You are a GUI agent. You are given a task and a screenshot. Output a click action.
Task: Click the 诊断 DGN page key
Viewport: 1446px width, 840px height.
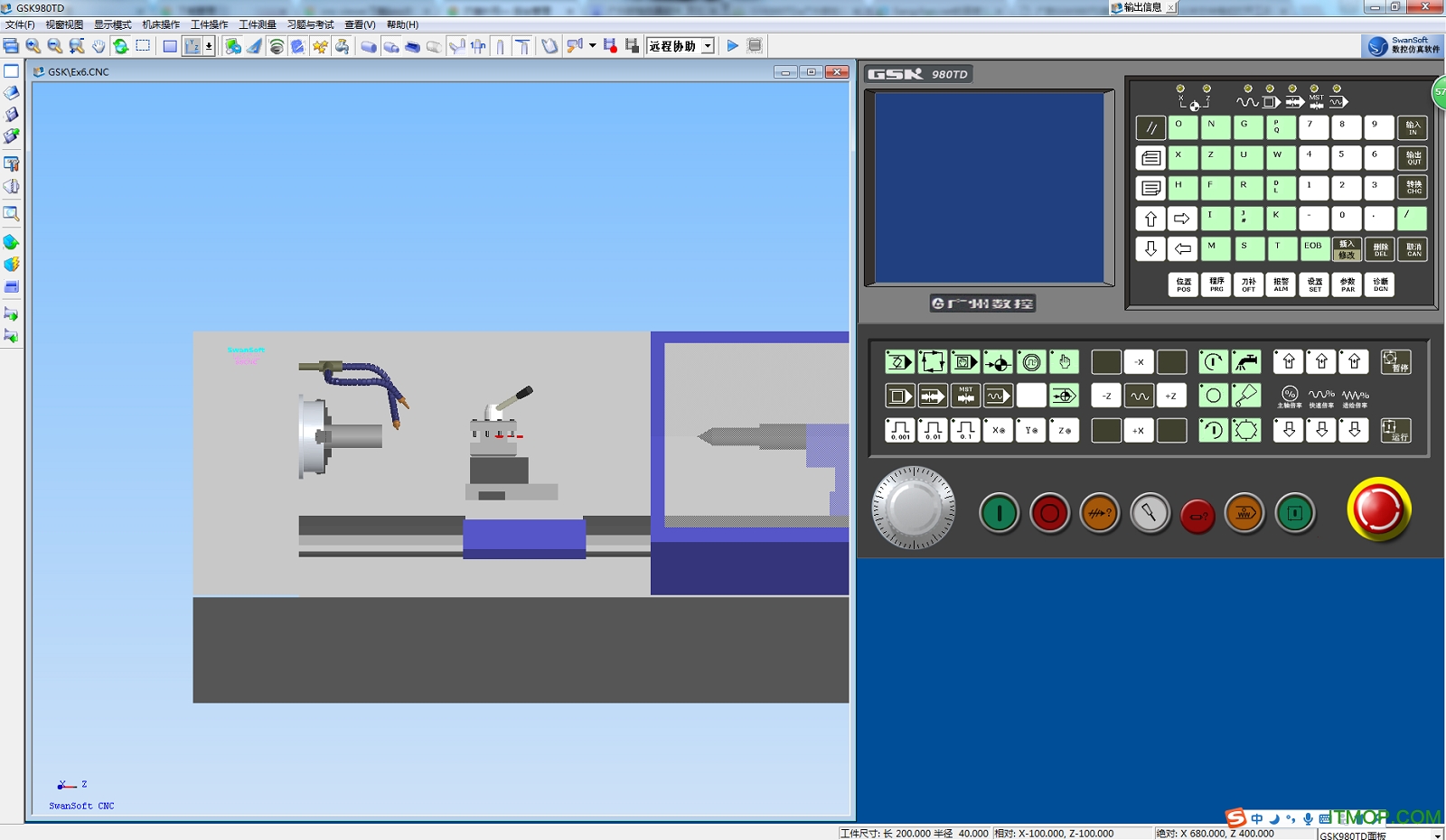tap(1380, 285)
